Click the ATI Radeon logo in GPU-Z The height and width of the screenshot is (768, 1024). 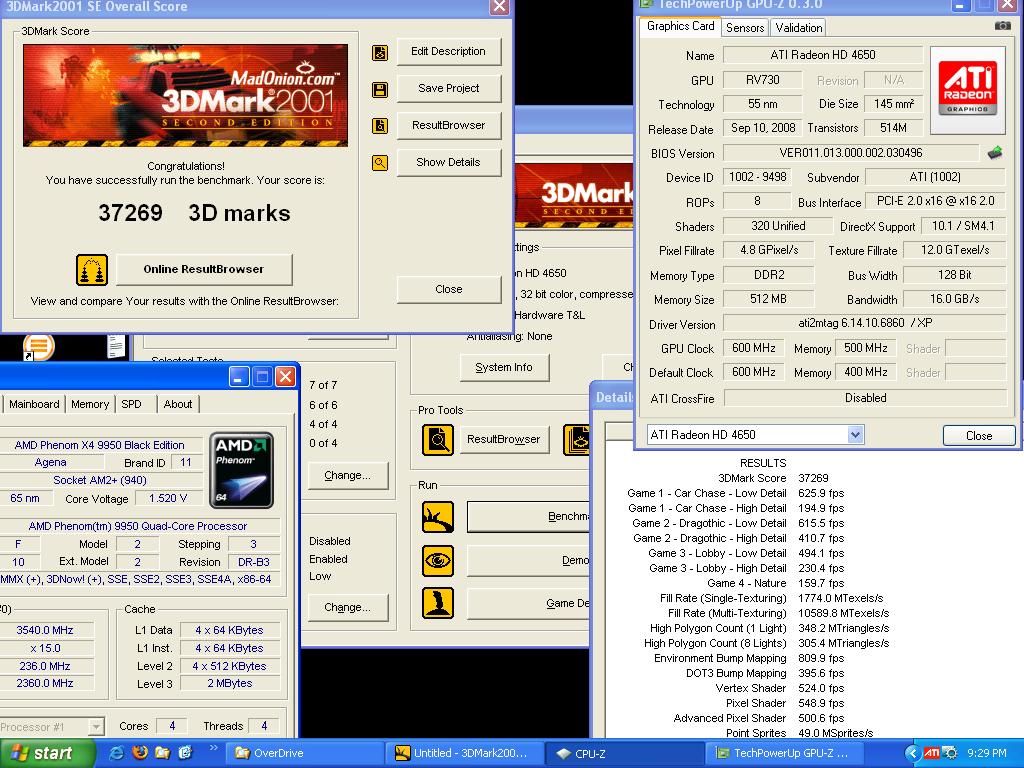[x=968, y=89]
